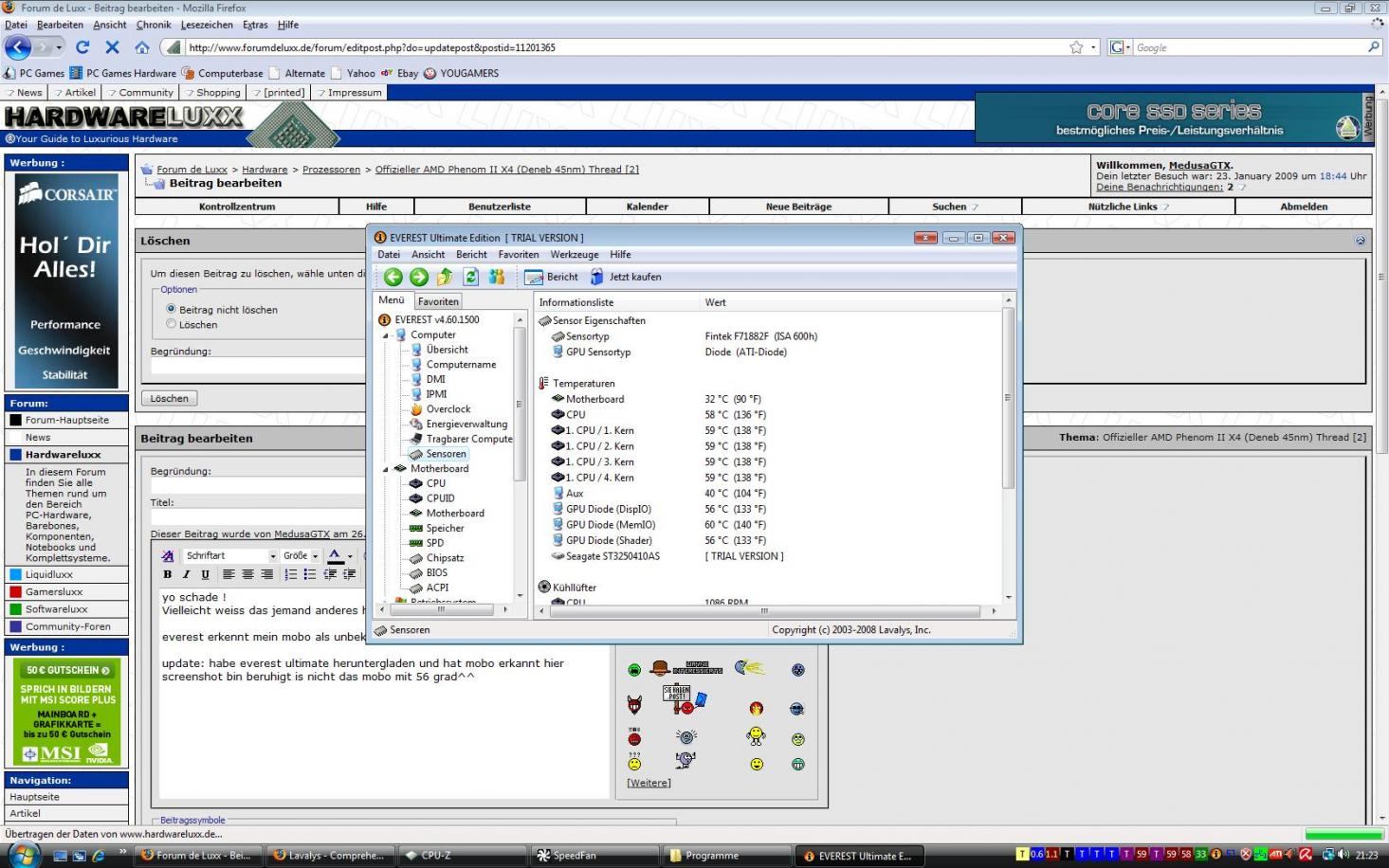Click font color A swatch
Screen dimensions: 1389x868
335,556
